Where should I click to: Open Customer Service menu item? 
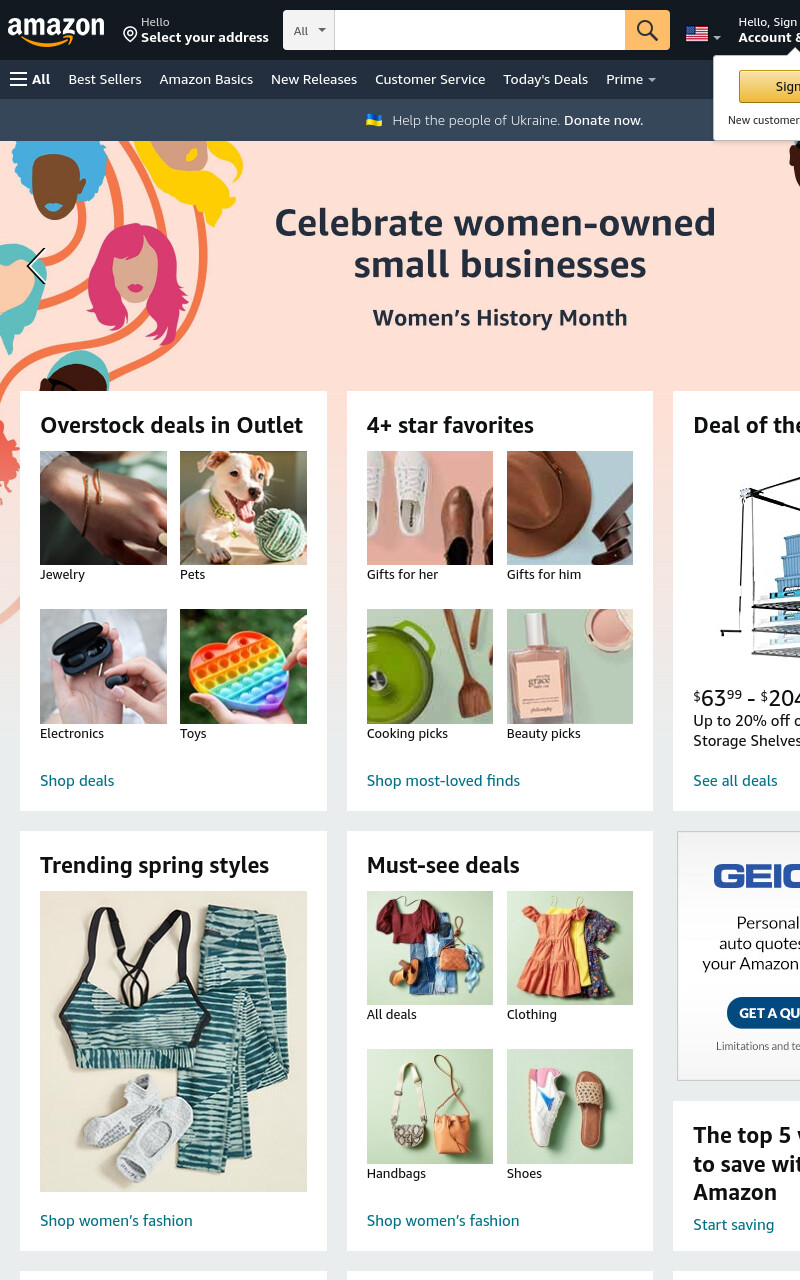[x=430, y=79]
